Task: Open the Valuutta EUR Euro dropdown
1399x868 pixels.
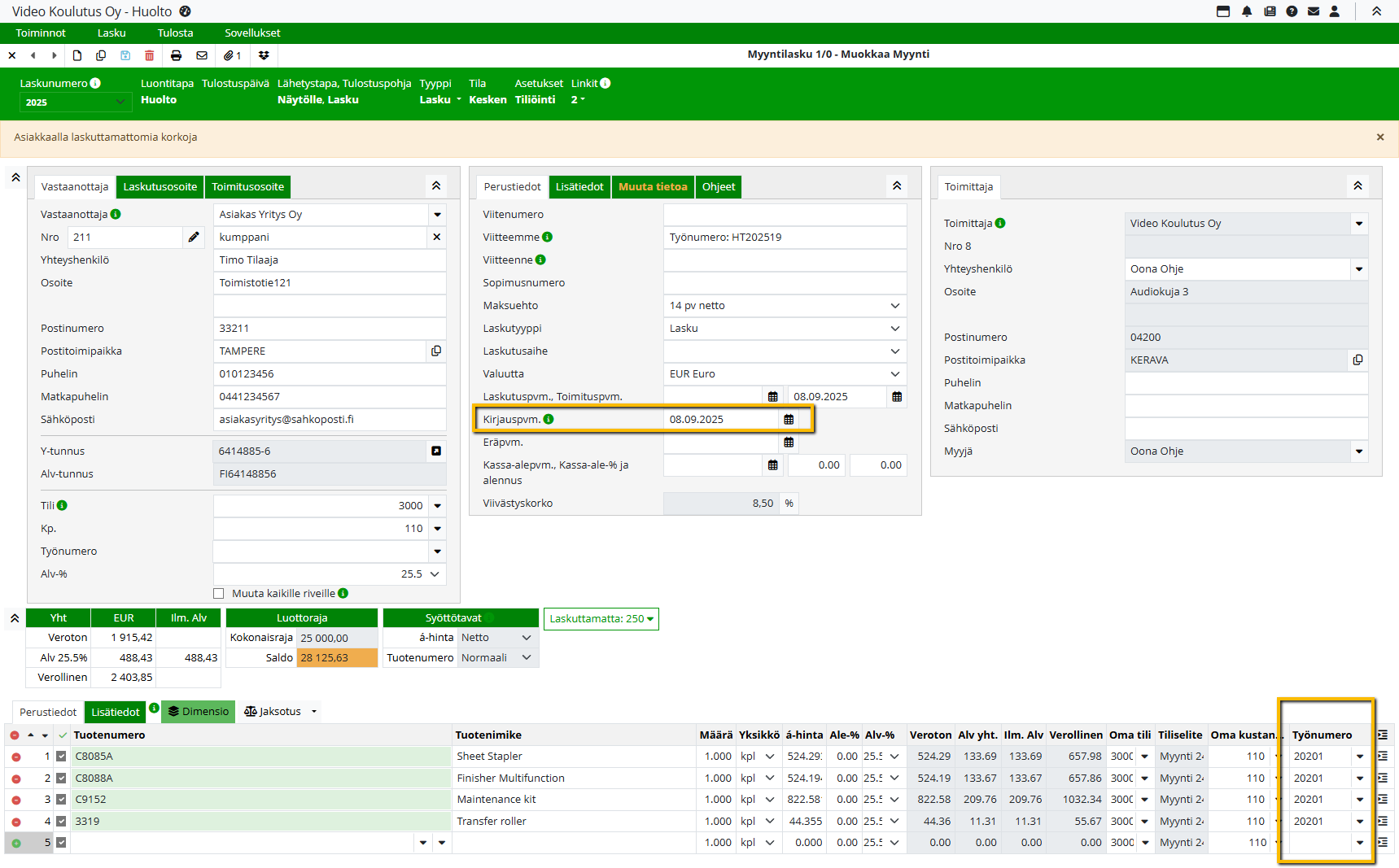Action: 785,374
